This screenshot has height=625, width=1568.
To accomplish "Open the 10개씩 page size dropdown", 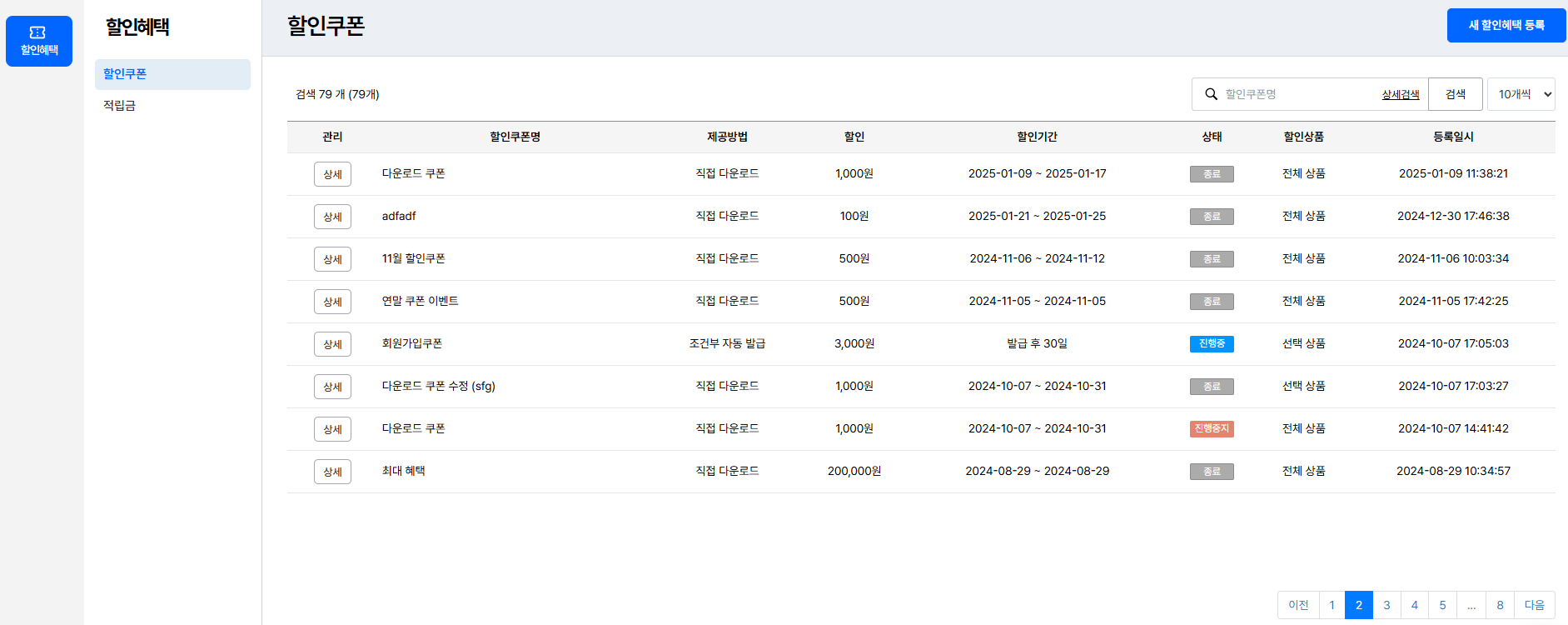I will click(1521, 94).
